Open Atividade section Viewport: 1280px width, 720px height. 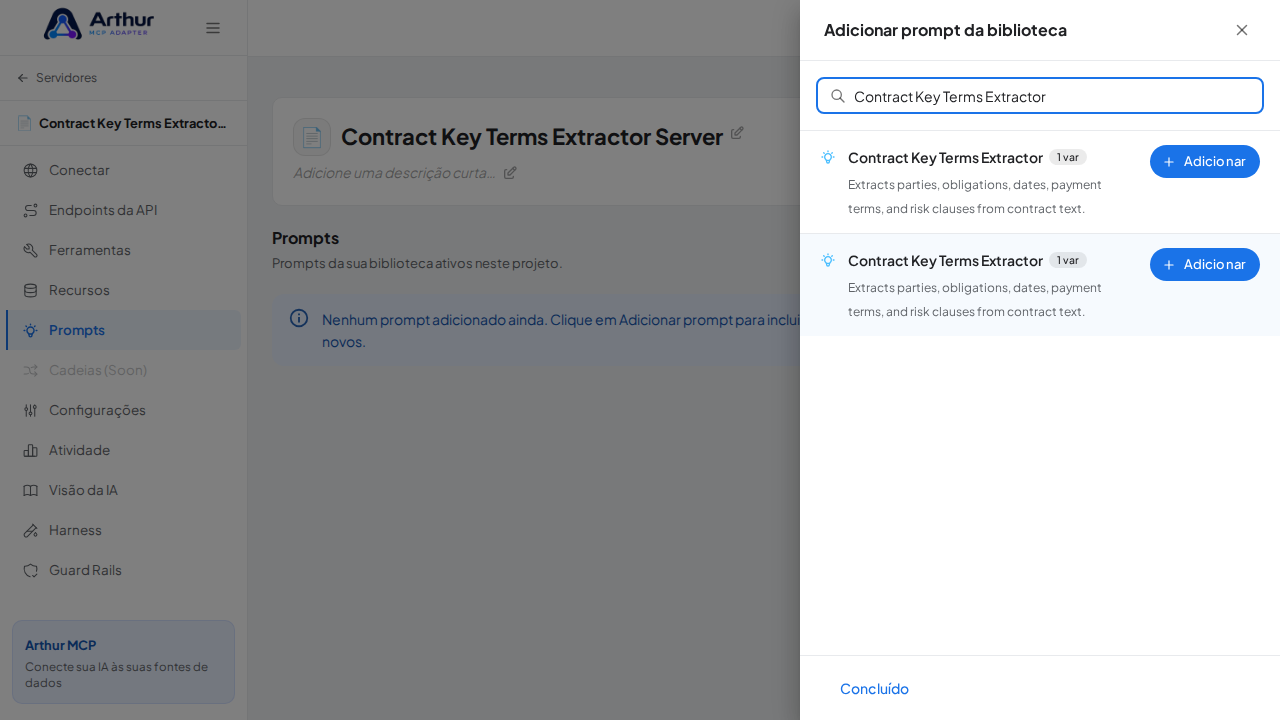123,450
